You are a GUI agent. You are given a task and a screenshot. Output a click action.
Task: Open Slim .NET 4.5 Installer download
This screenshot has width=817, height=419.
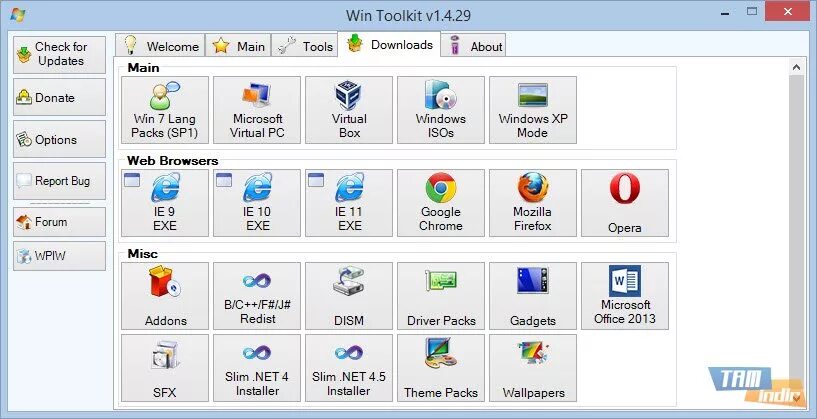[x=349, y=368]
